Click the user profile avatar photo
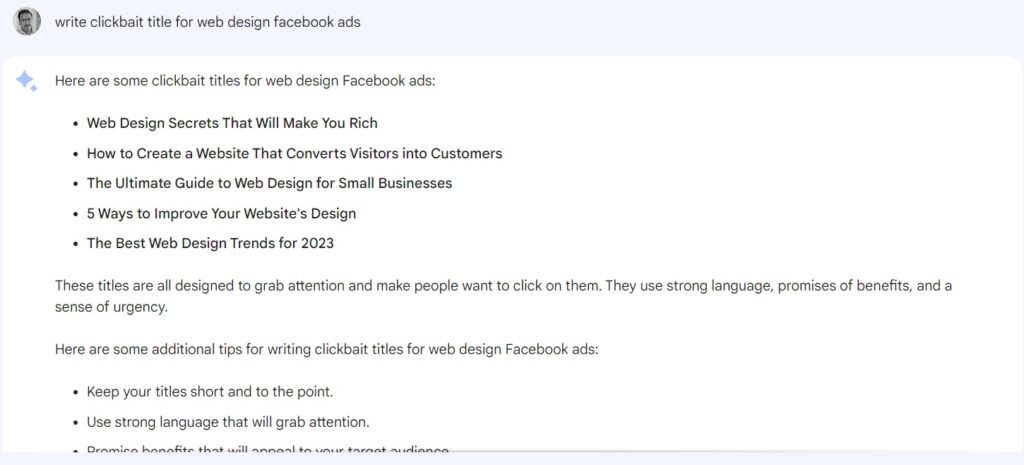 pos(27,22)
